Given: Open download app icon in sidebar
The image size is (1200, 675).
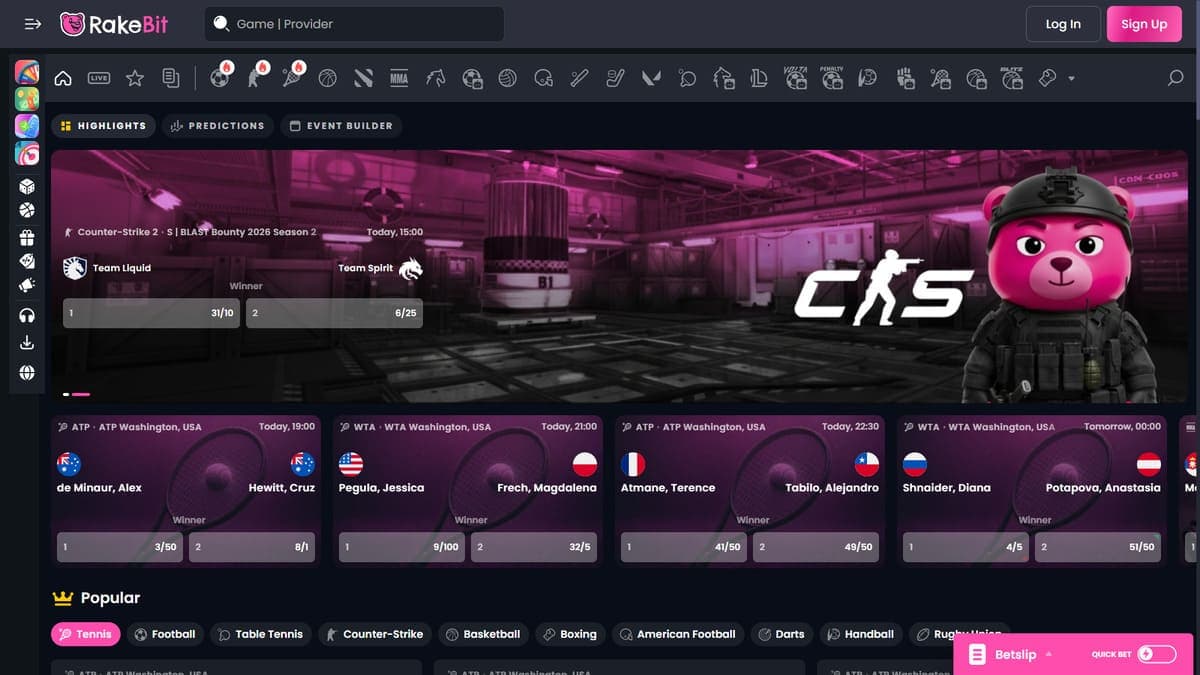Looking at the screenshot, I should [27, 343].
